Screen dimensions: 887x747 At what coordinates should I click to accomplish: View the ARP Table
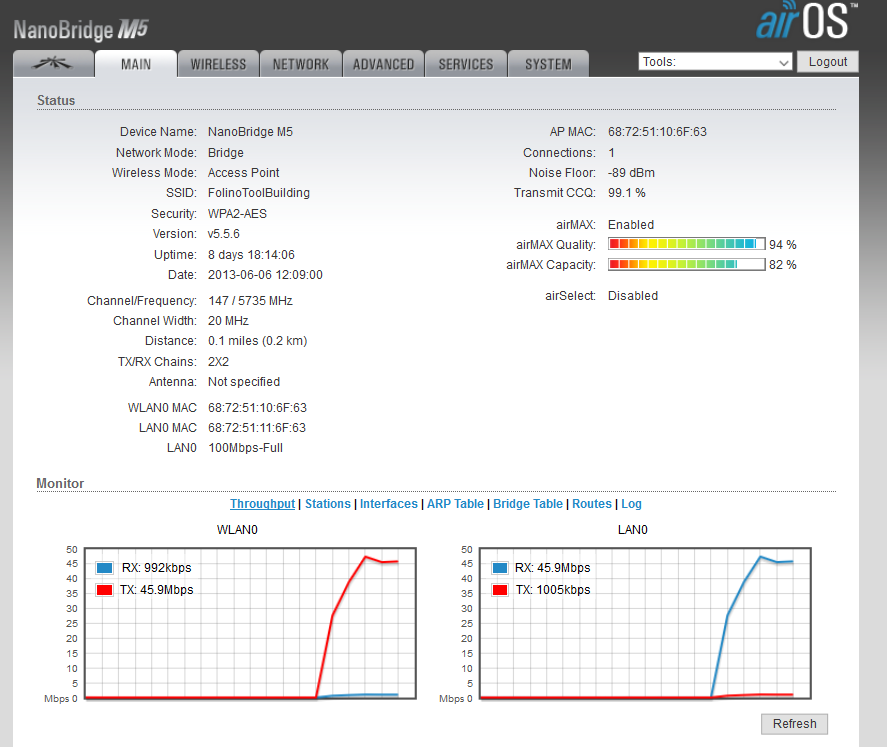tap(455, 504)
